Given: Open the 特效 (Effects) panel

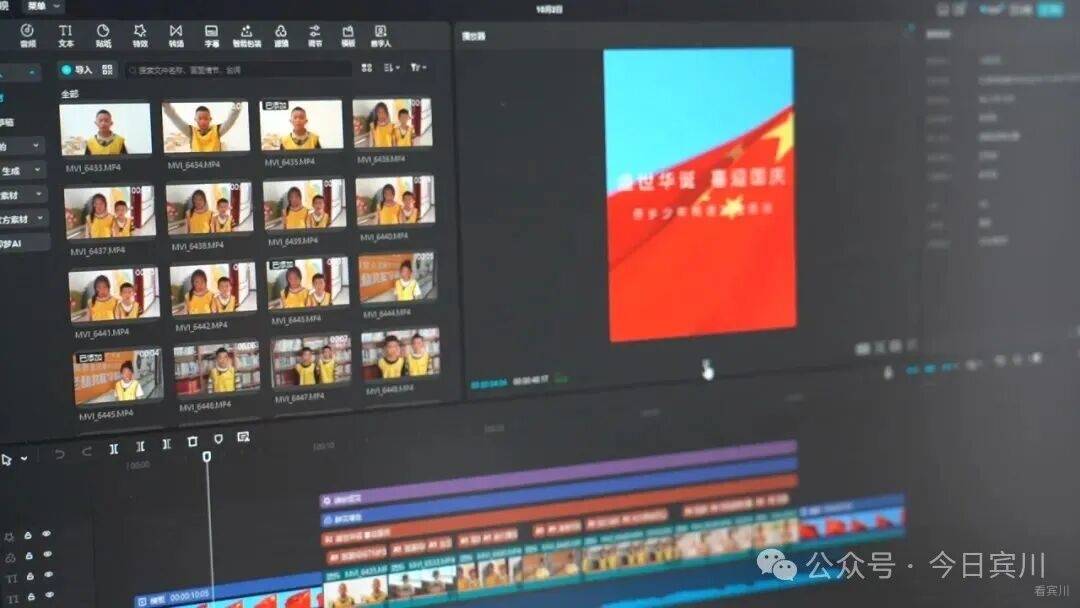Looking at the screenshot, I should (x=140, y=36).
